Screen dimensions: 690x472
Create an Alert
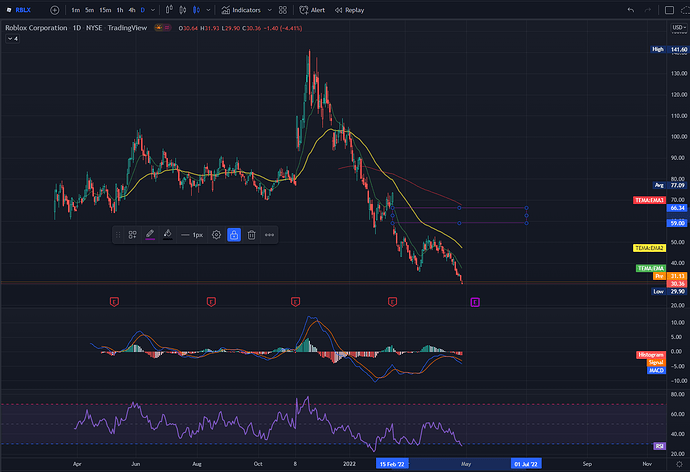point(312,10)
